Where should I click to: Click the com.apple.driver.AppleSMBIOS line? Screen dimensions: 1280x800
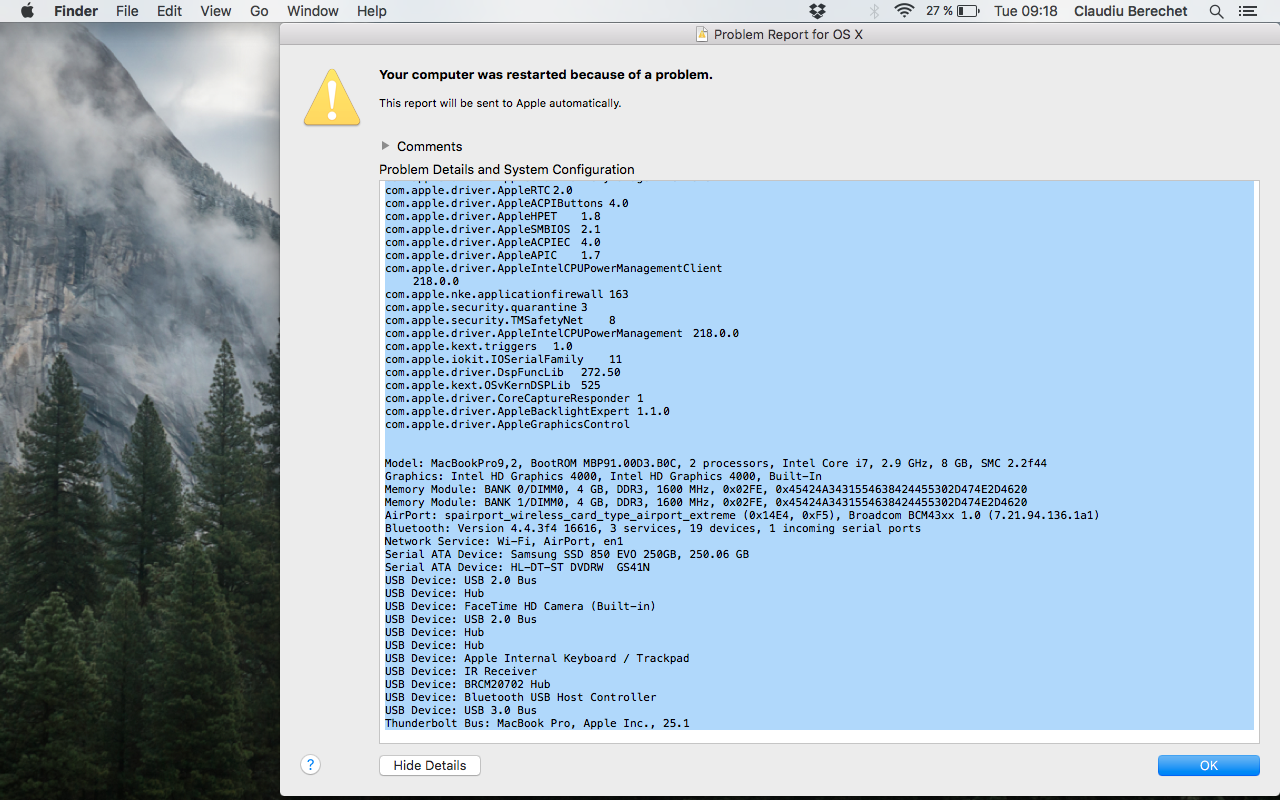(493, 229)
